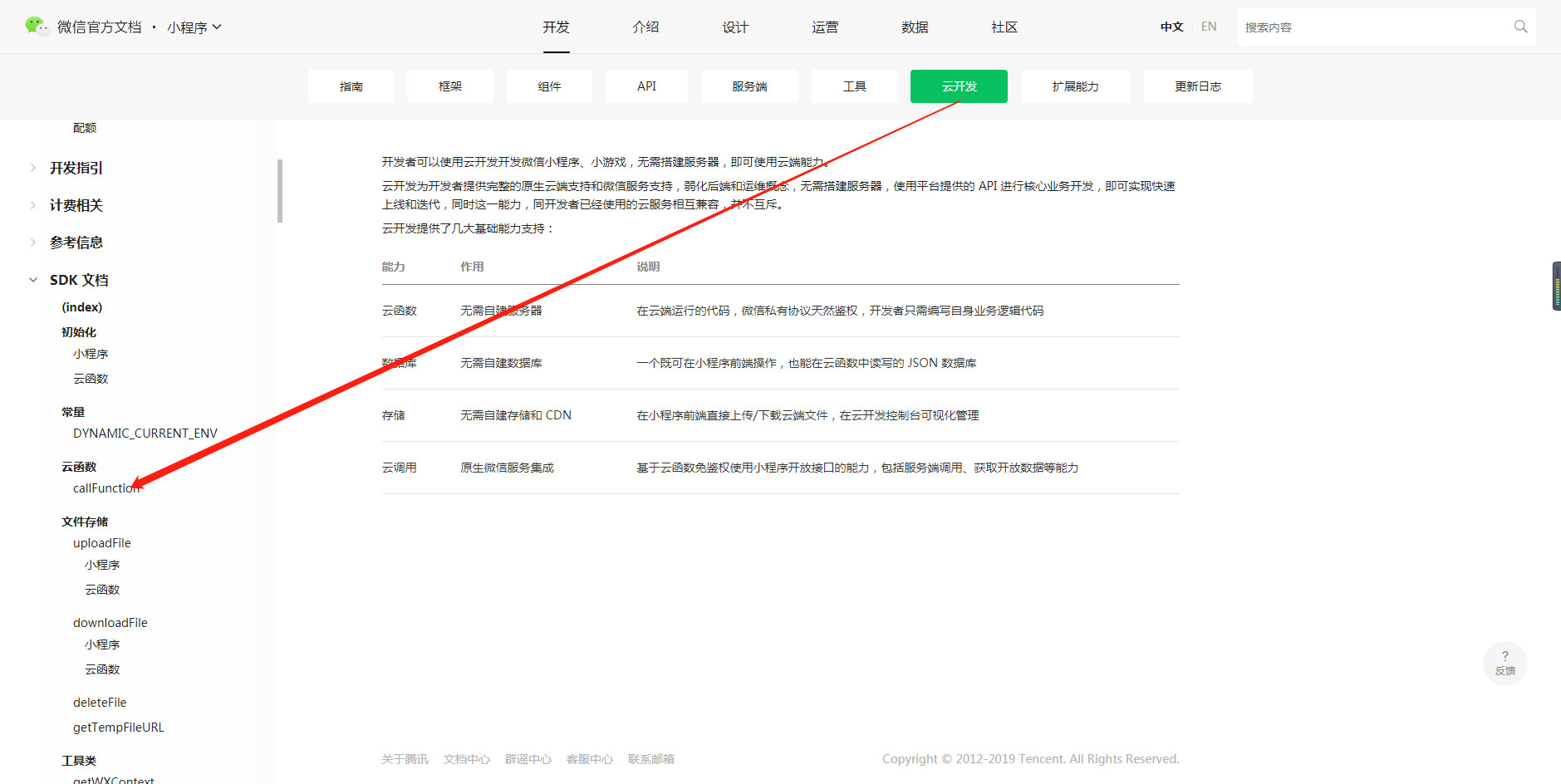Open the 文档中心 footer link
This screenshot has height=784, width=1561.
pyautogui.click(x=467, y=759)
